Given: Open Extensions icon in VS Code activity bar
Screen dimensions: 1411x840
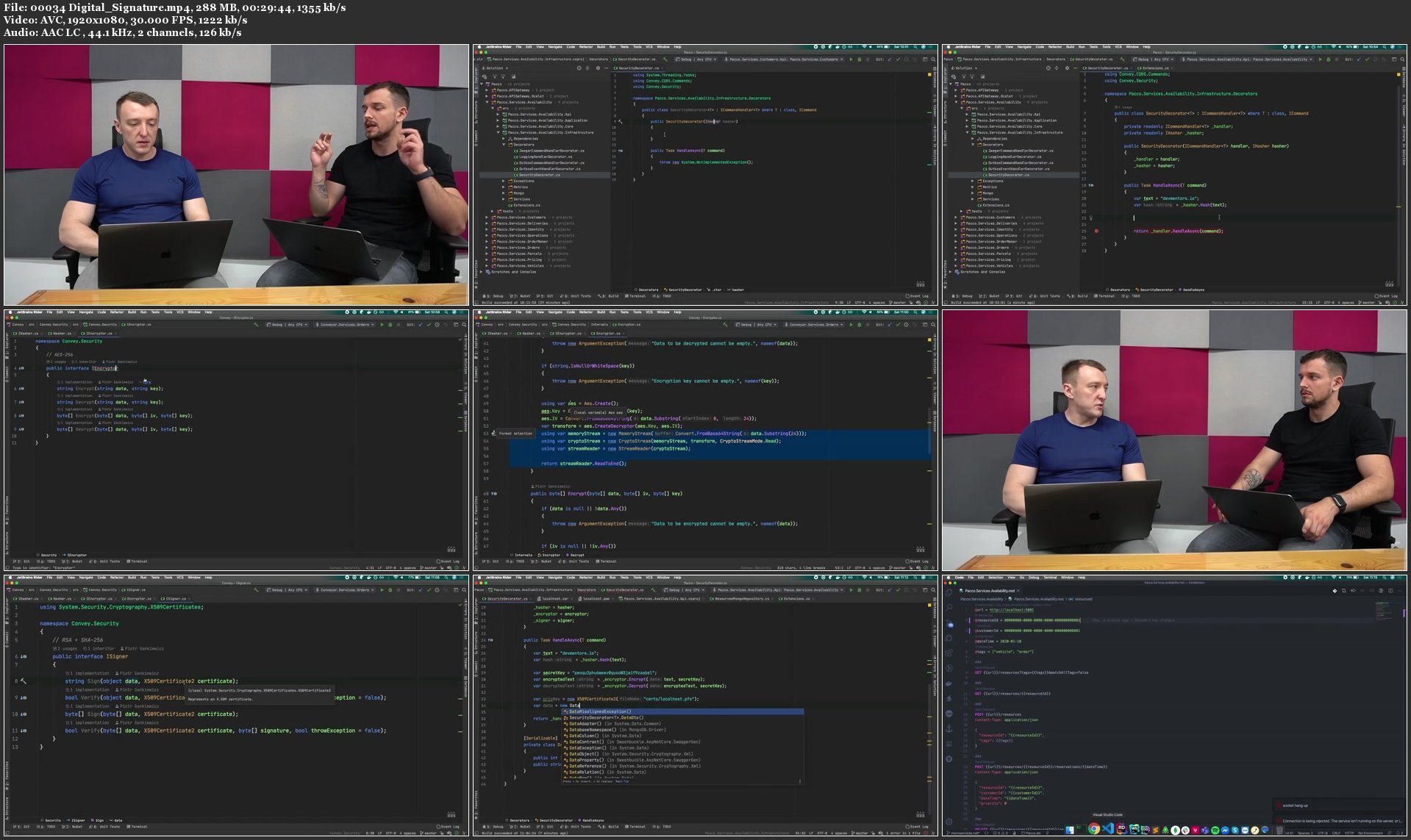Looking at the screenshot, I should click(x=949, y=653).
